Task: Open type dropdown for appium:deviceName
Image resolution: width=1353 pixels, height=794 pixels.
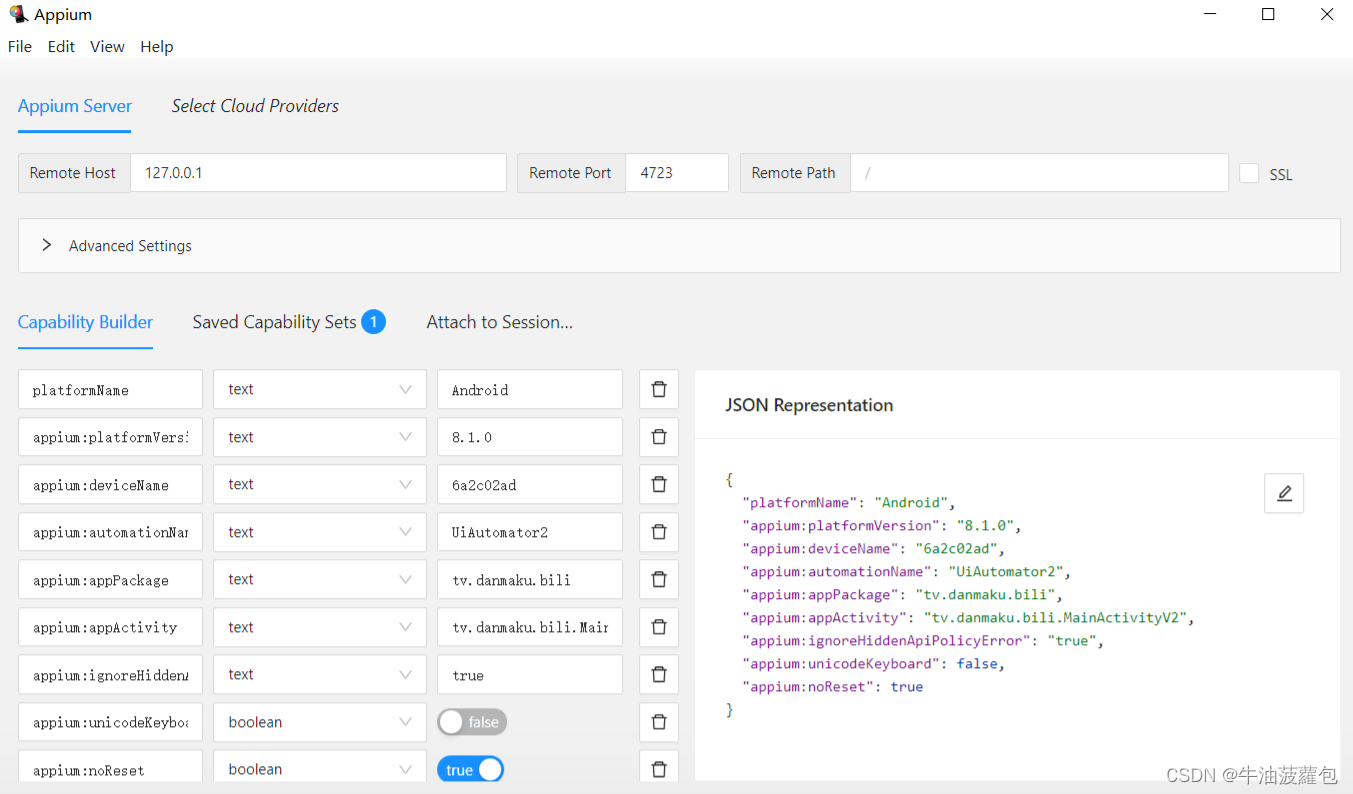Action: pyautogui.click(x=320, y=484)
